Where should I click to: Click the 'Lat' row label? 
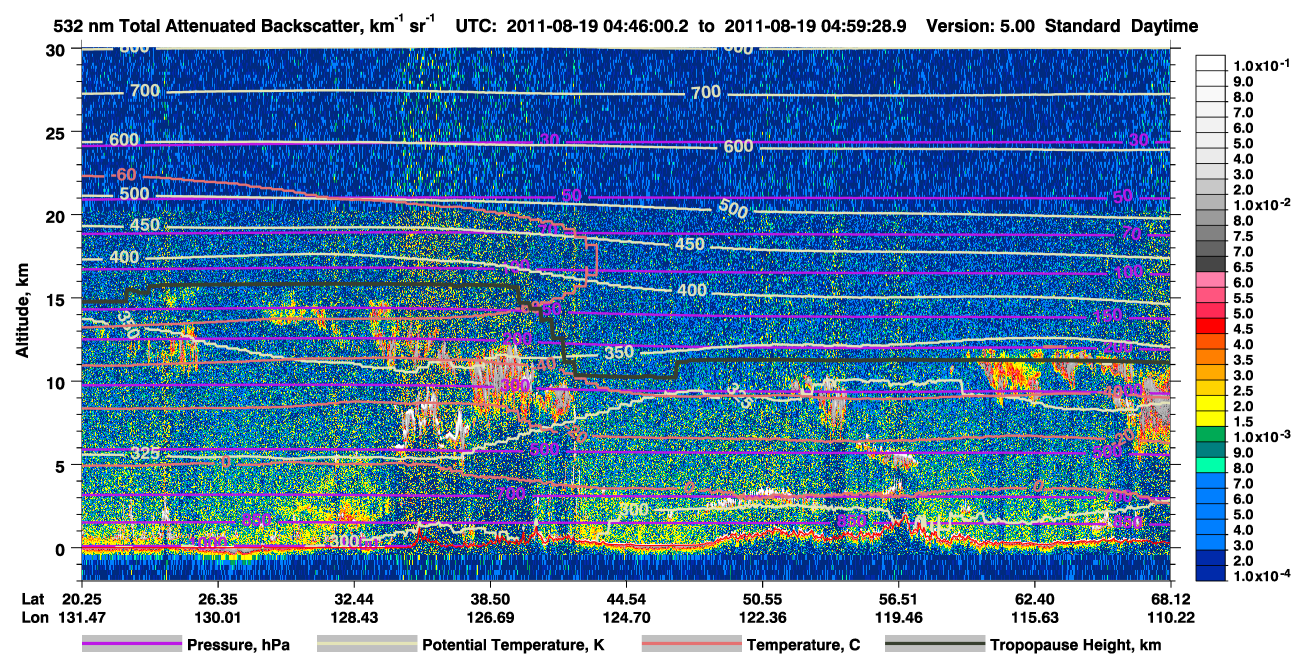(x=32, y=598)
